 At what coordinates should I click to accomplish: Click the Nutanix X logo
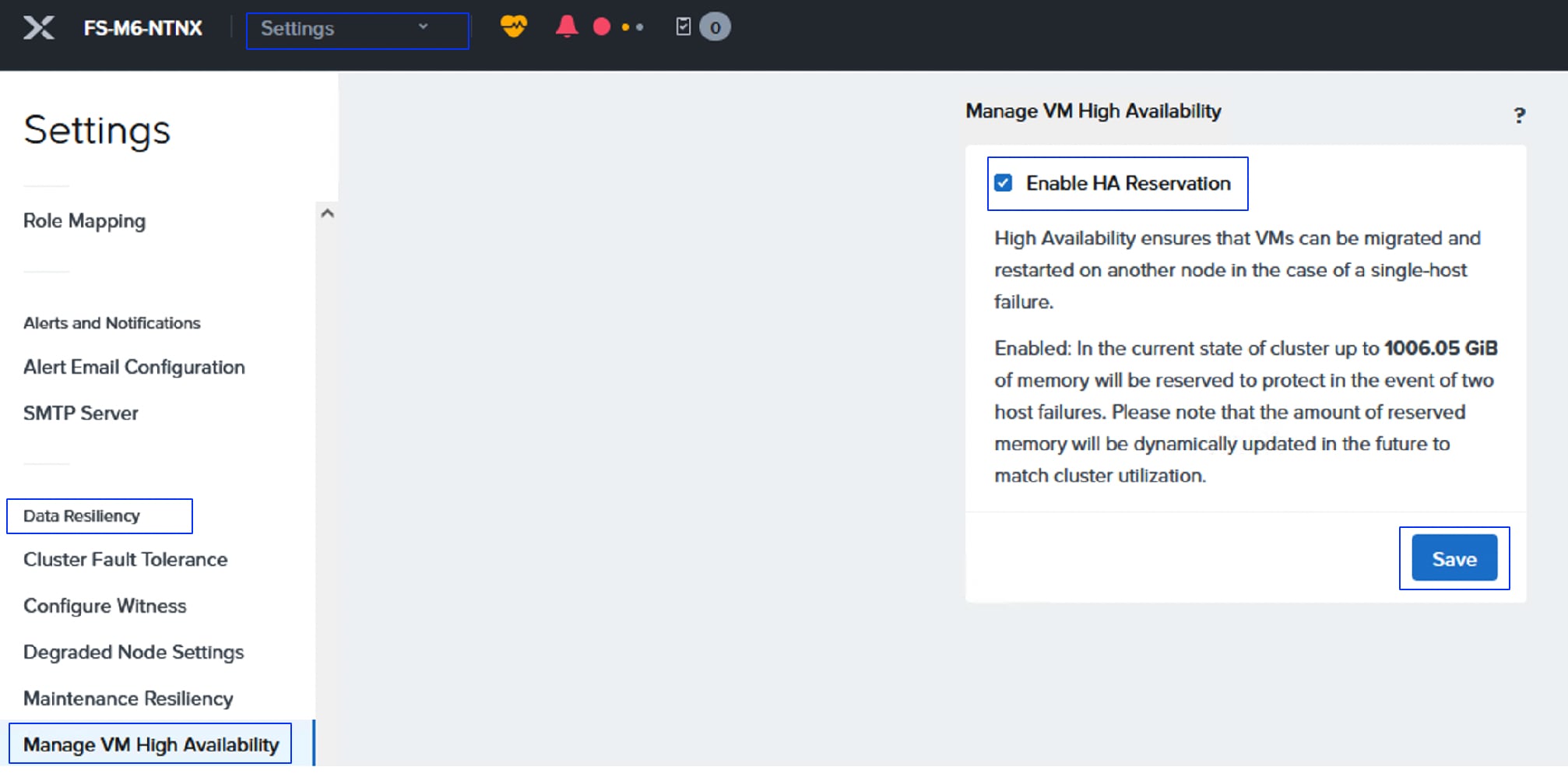[38, 26]
